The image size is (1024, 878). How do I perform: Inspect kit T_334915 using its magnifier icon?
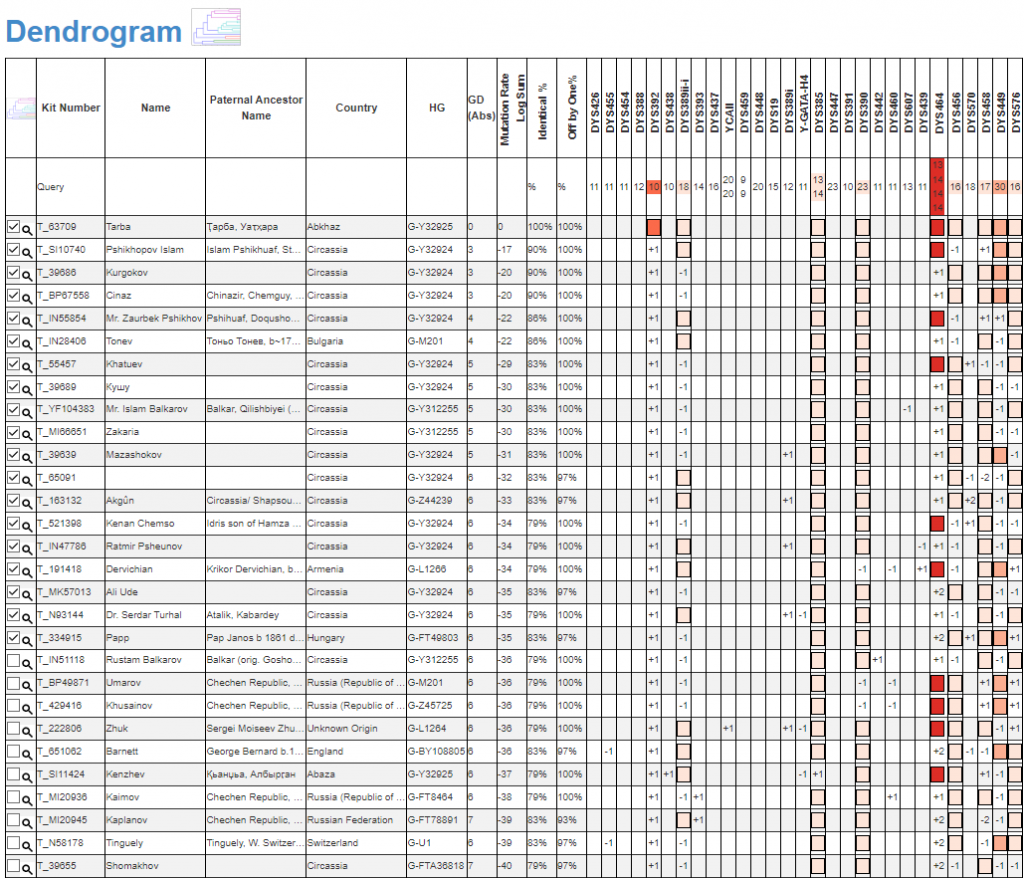tap(27, 638)
